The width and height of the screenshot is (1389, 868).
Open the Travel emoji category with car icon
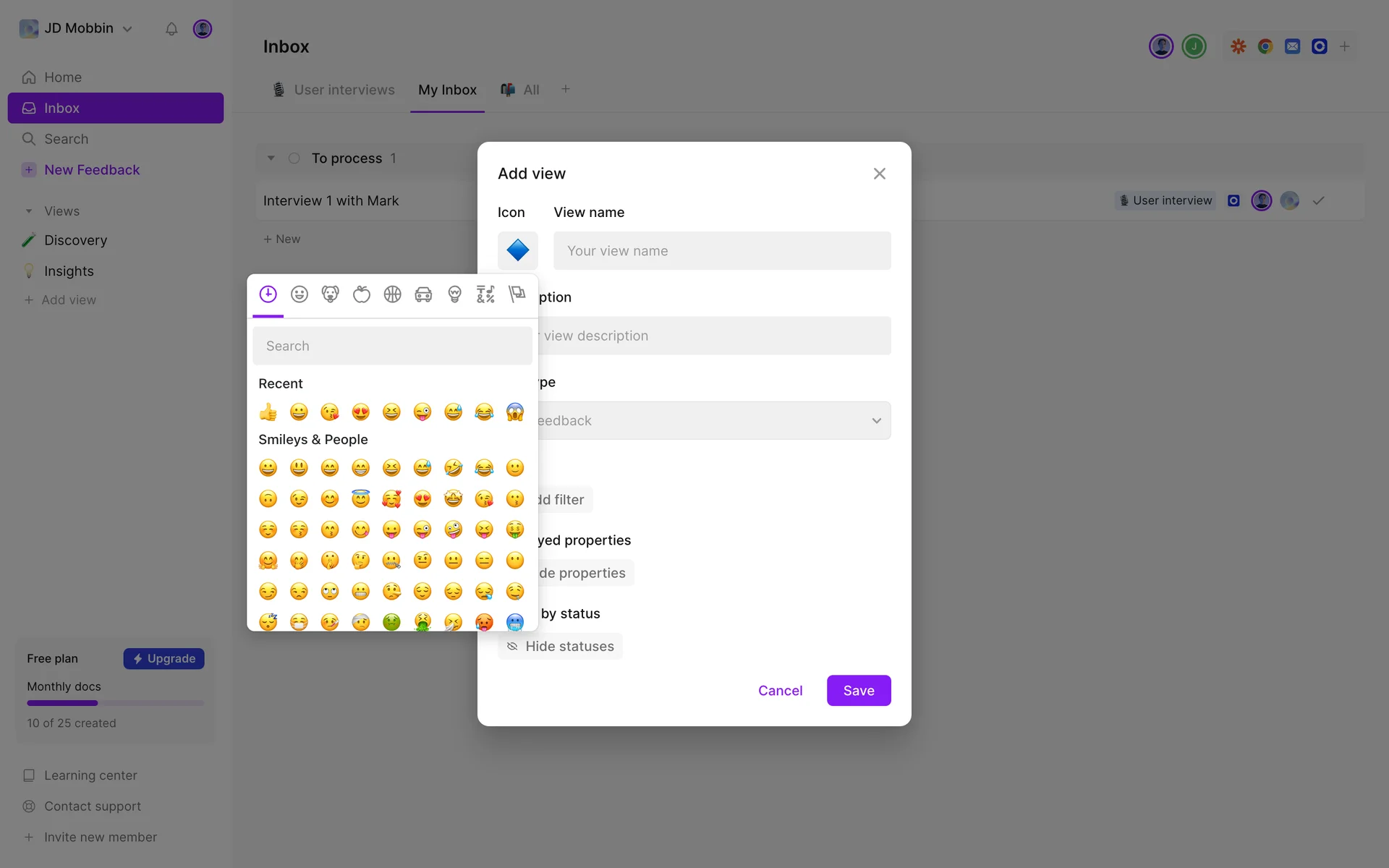click(423, 294)
